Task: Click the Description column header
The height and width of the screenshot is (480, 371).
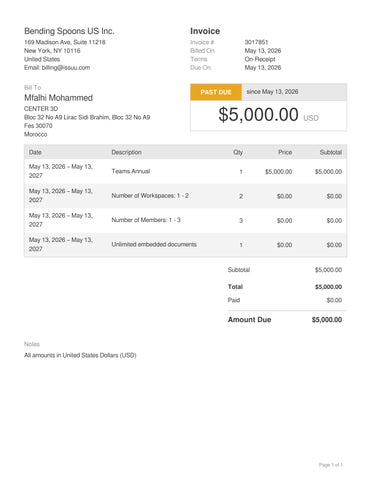Action: 126,152
